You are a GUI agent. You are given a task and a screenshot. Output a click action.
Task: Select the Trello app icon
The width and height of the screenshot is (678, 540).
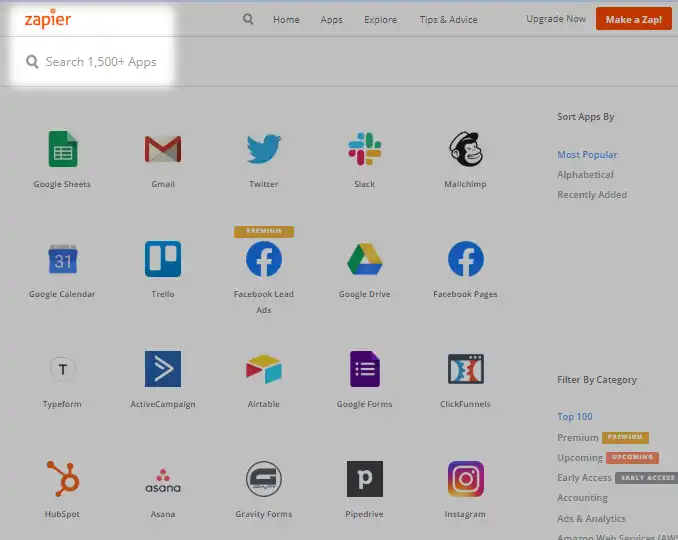[163, 259]
